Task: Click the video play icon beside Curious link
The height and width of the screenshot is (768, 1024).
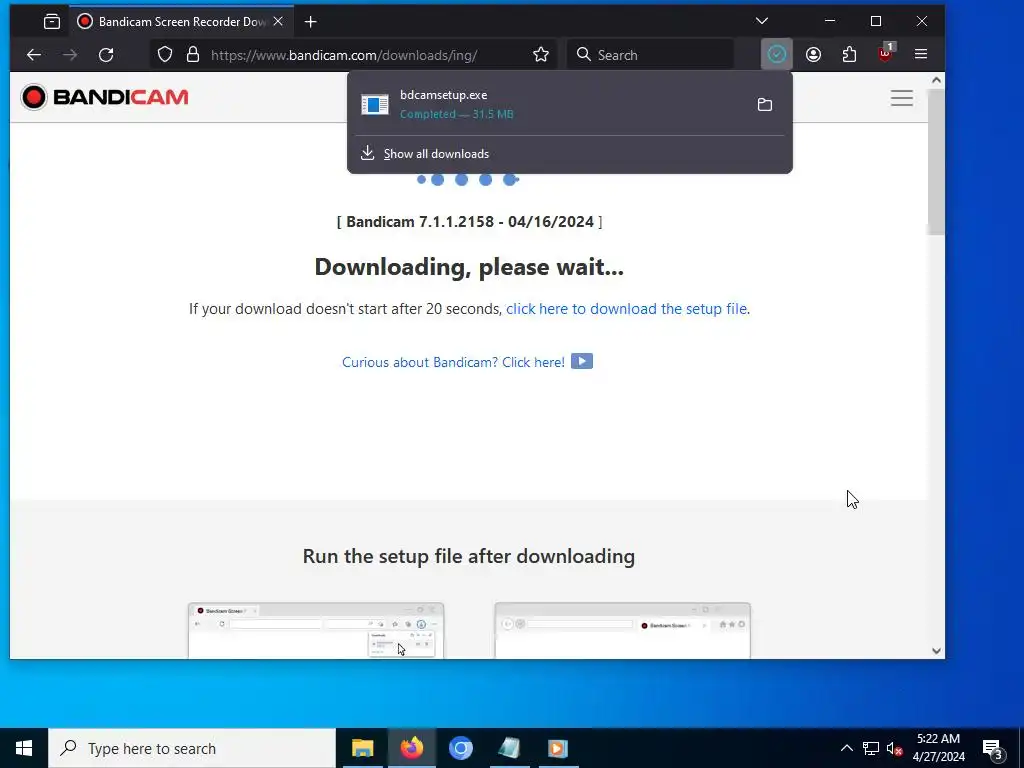Action: coord(582,361)
